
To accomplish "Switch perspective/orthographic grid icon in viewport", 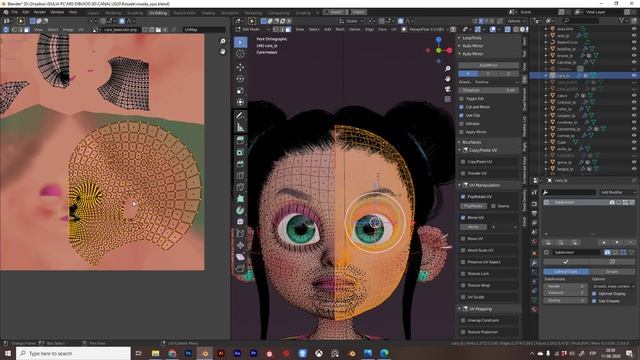I will pos(448,99).
